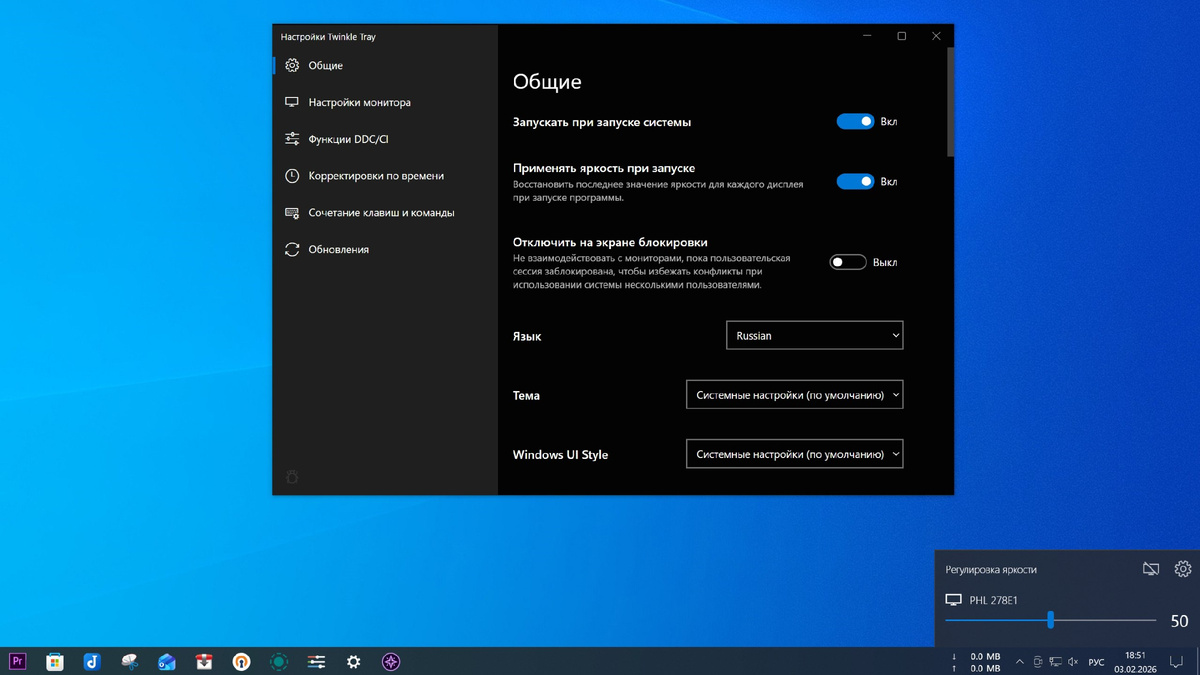
Task: Click the turn-off-displays icon in brightness panel
Action: click(x=1151, y=569)
